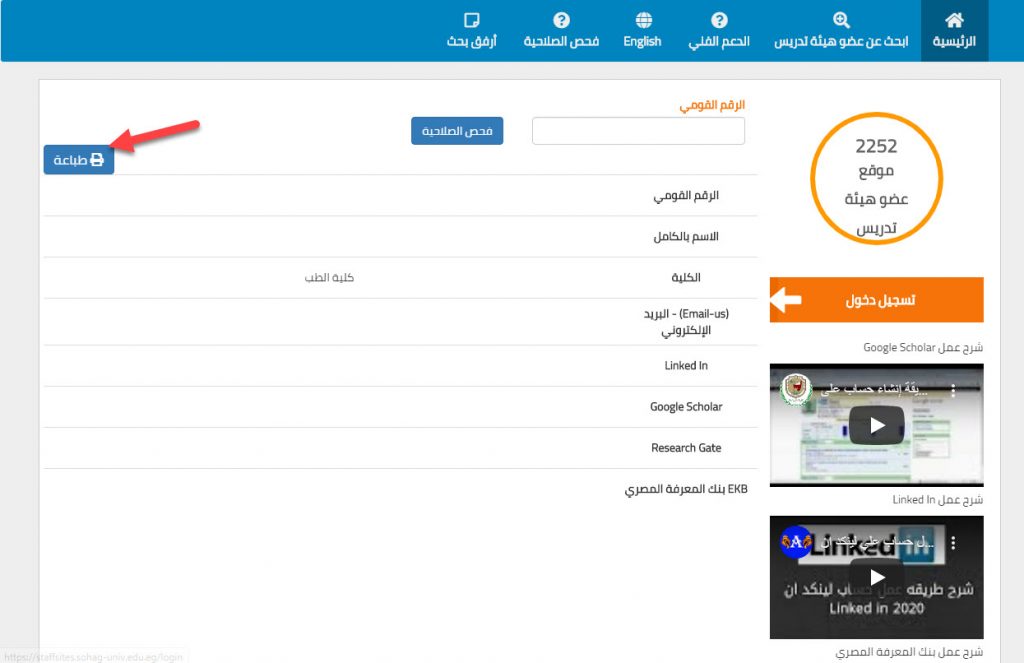Click the white arrow on the orange login banner

pyautogui.click(x=787, y=300)
